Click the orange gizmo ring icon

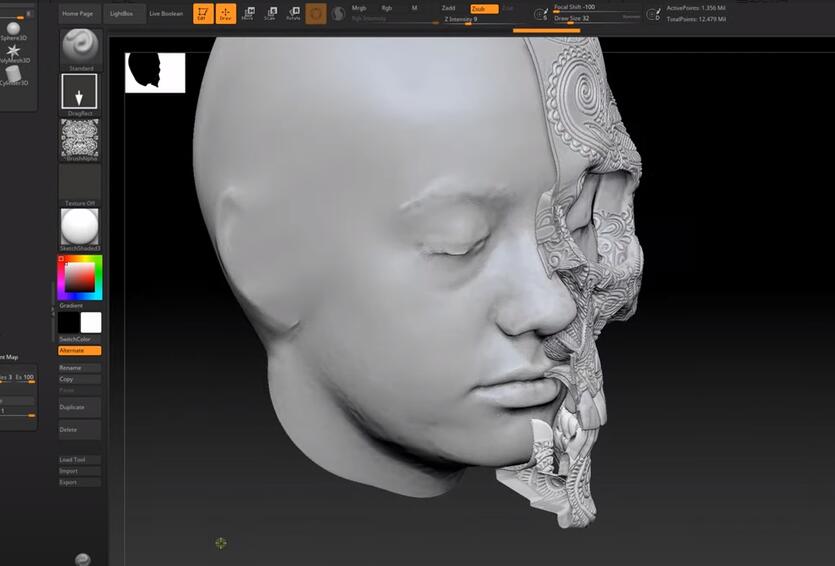(x=316, y=14)
